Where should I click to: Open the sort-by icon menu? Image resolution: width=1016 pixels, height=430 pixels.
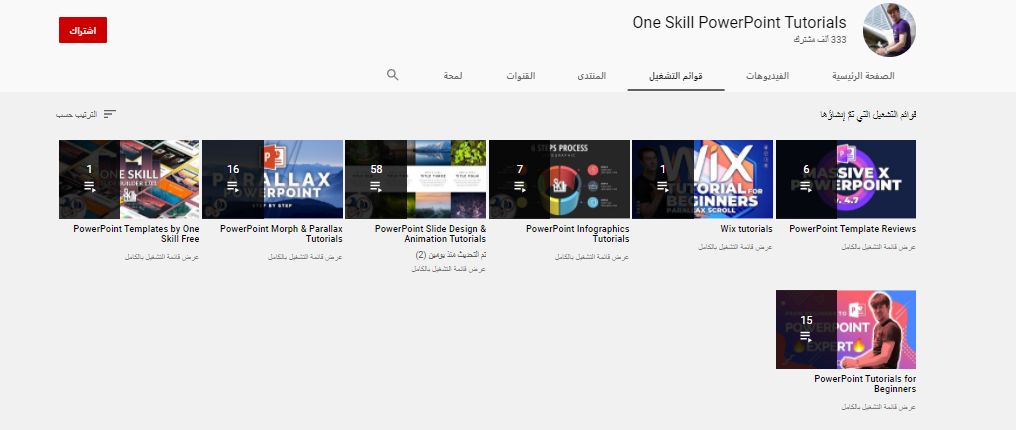point(110,114)
